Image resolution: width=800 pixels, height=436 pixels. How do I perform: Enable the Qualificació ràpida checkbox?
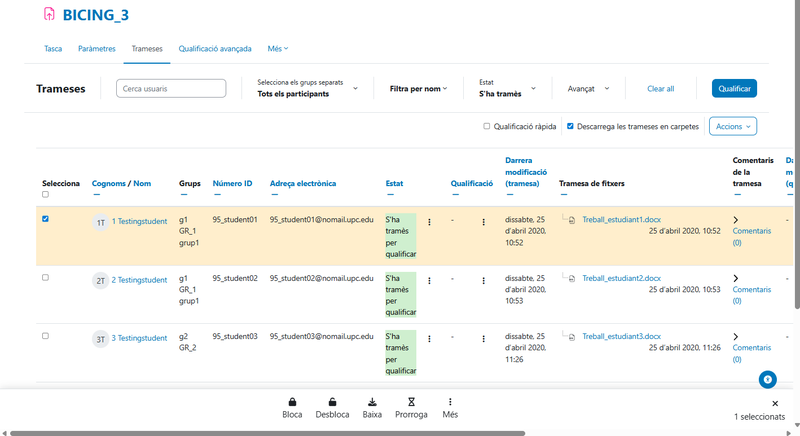[487, 127]
